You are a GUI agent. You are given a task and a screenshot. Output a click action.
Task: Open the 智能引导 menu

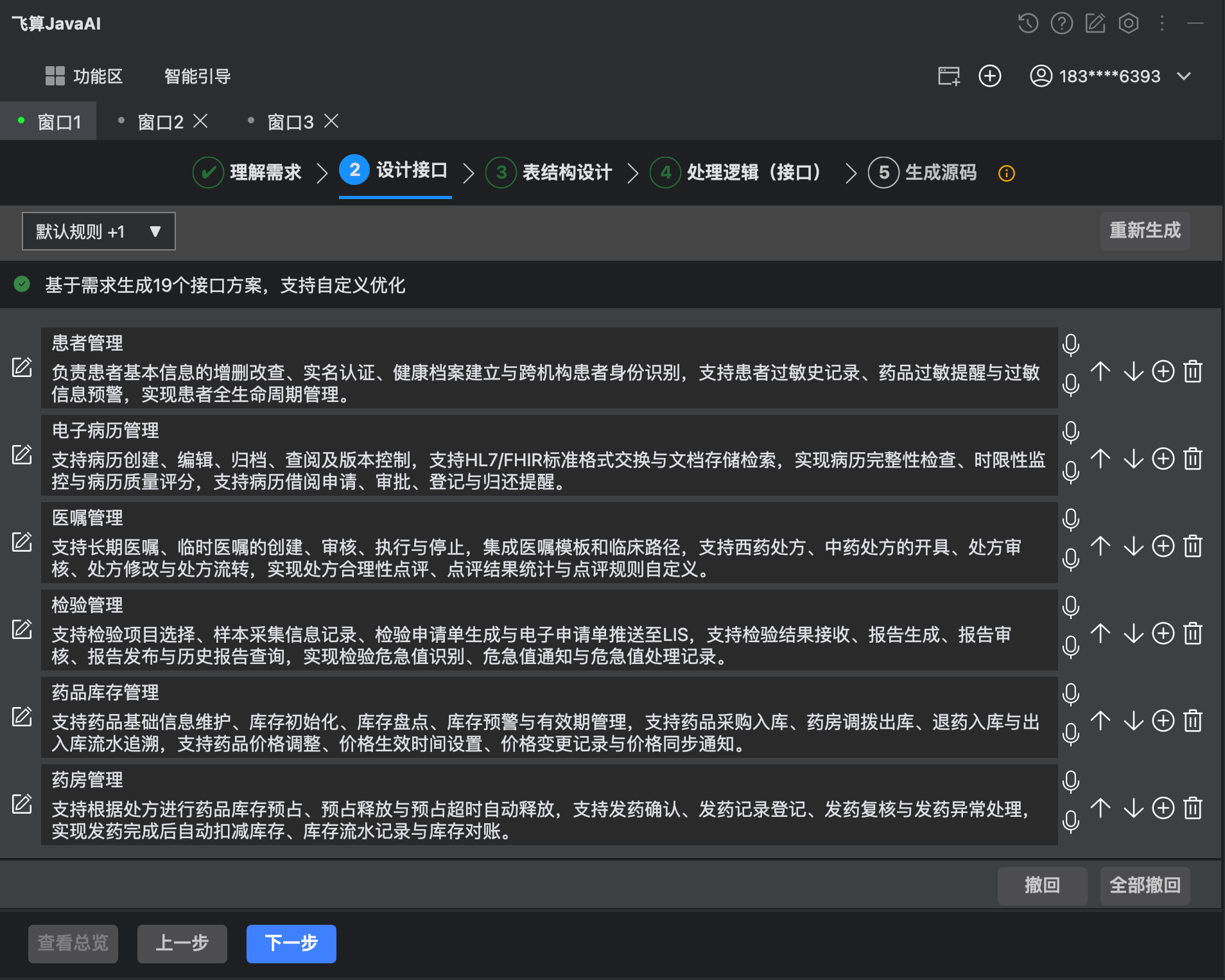(x=198, y=76)
